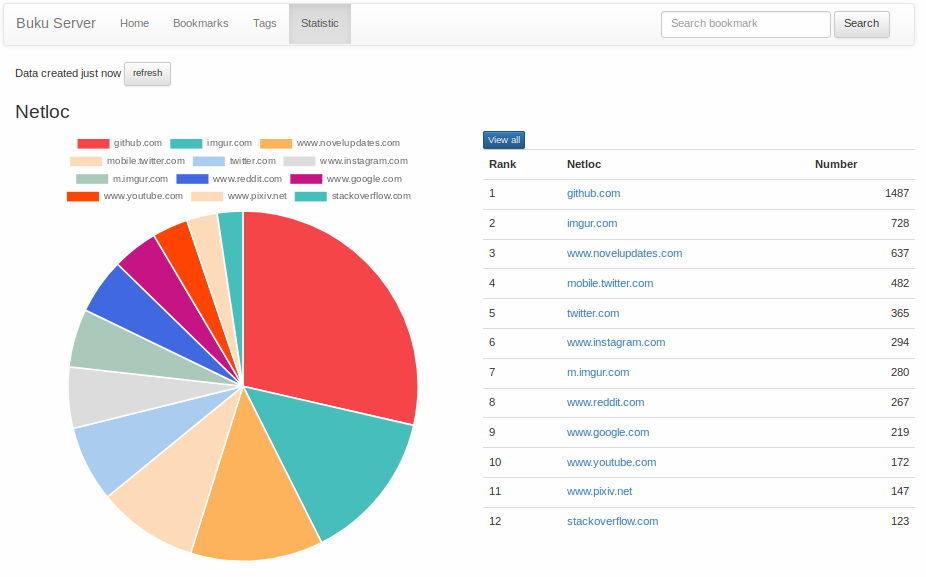This screenshot has width=926, height=577.
Task: Select the Statistic nav item
Action: (319, 23)
